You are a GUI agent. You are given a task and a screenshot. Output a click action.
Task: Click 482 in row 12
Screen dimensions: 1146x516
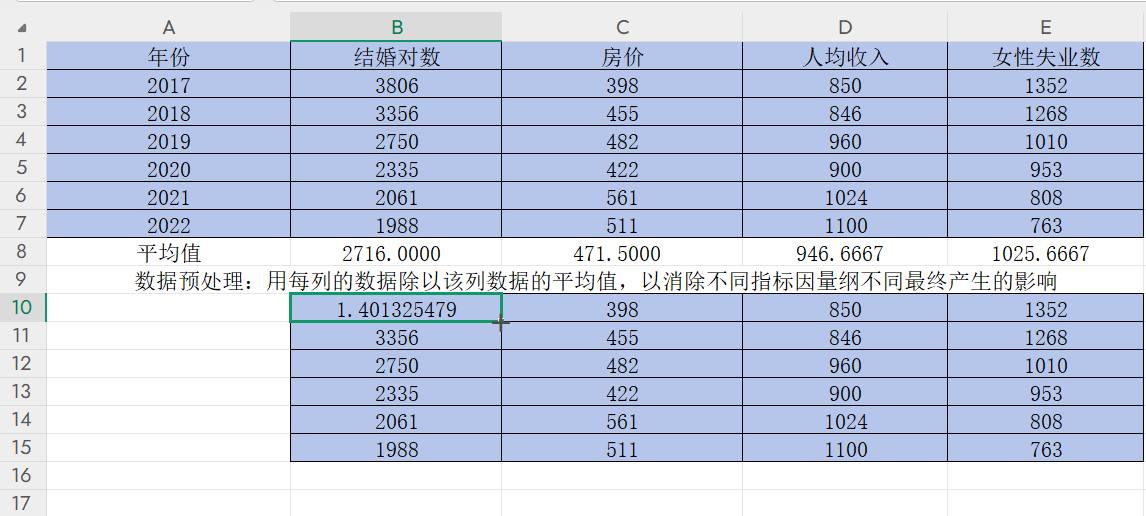pyautogui.click(x=622, y=365)
